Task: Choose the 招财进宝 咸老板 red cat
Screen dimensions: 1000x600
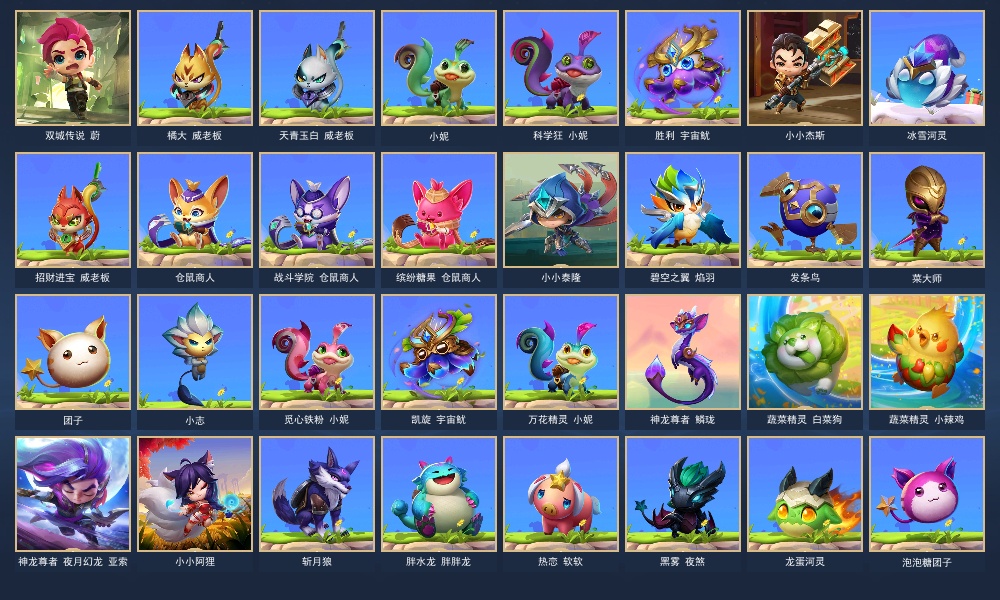Action: (x=73, y=210)
